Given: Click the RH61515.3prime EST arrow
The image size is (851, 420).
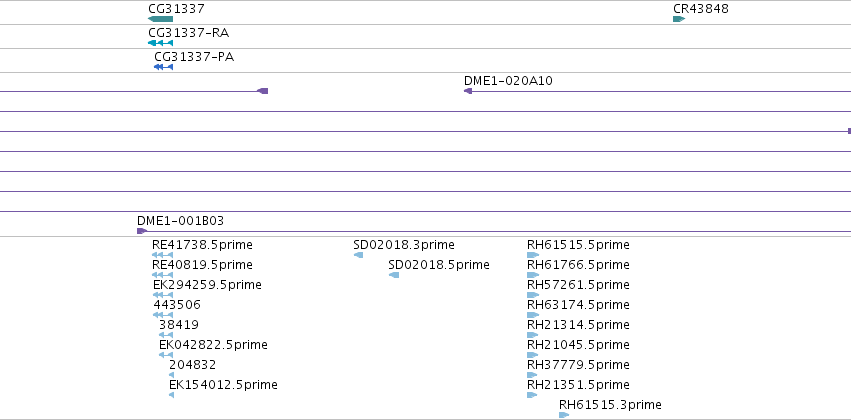Looking at the screenshot, I should [564, 415].
